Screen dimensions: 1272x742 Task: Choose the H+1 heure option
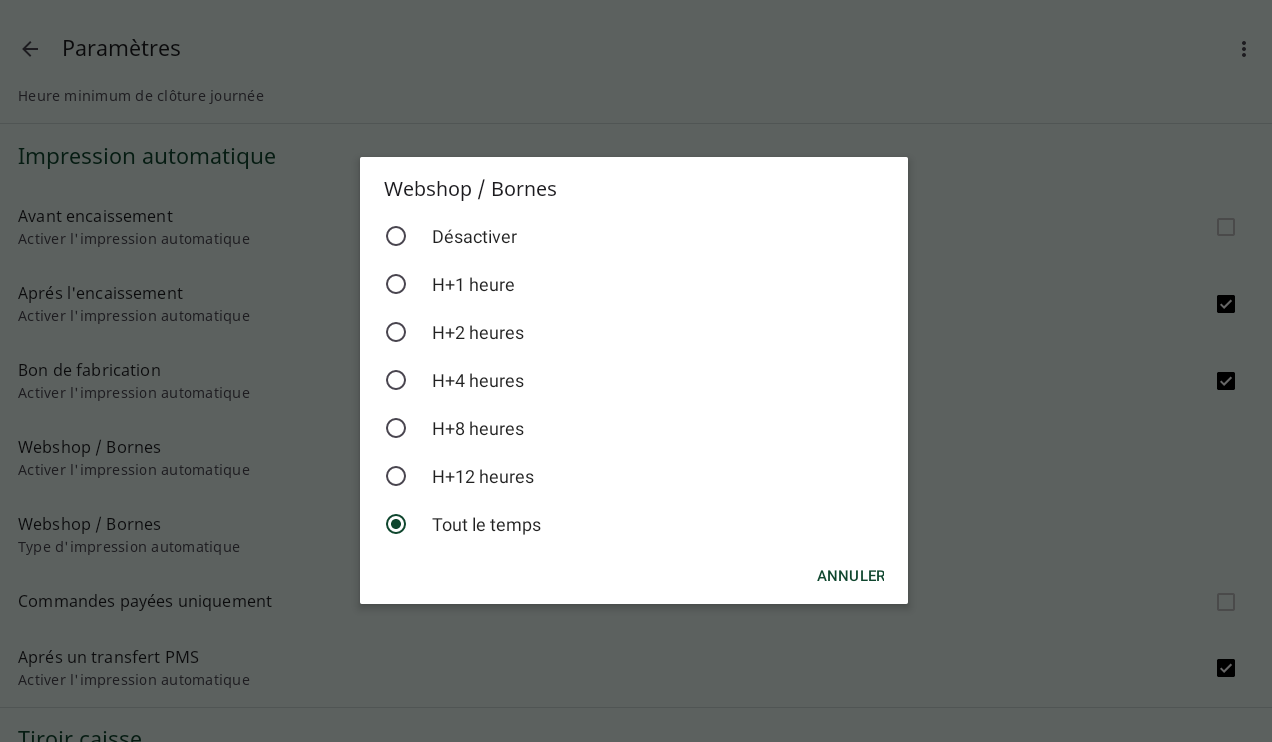coord(634,285)
